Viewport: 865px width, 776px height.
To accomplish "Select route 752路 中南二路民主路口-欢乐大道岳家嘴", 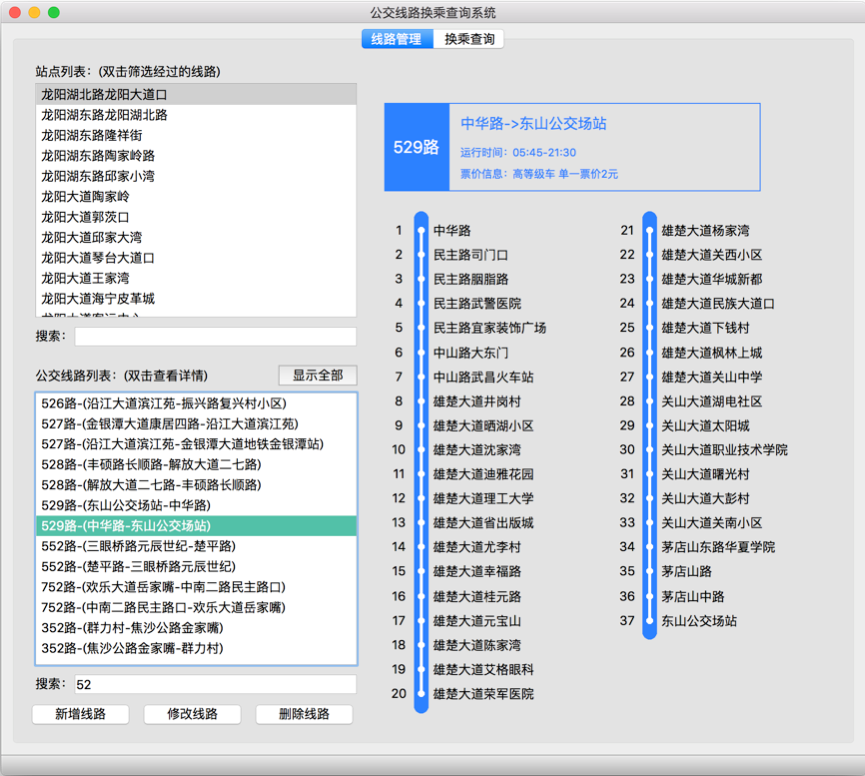I will [x=196, y=607].
